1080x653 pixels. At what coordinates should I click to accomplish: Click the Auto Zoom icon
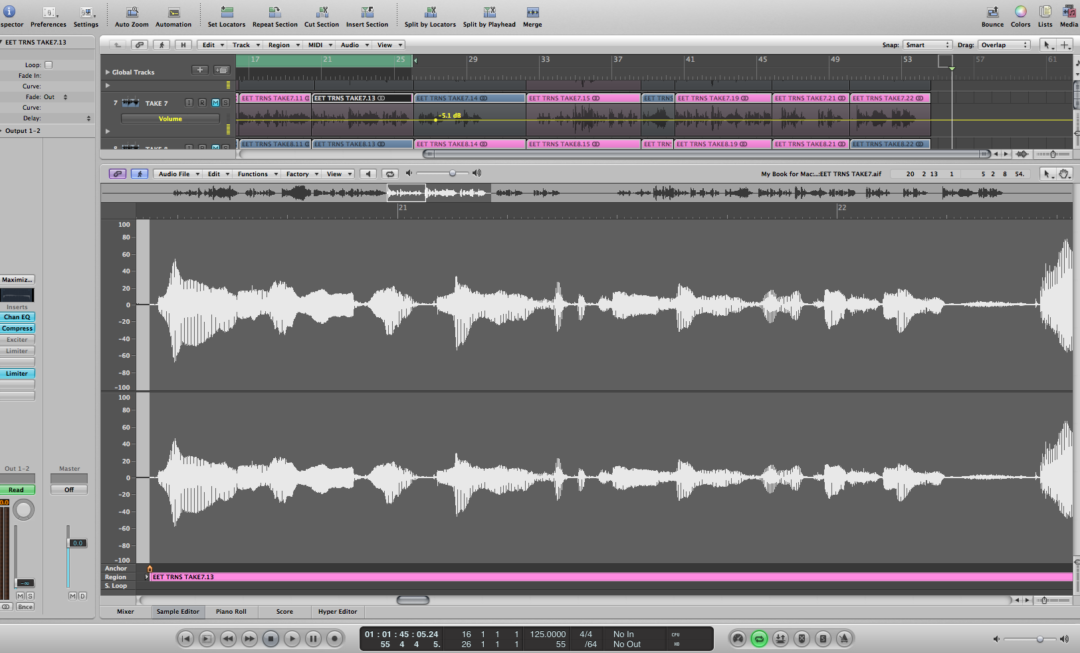click(x=132, y=12)
